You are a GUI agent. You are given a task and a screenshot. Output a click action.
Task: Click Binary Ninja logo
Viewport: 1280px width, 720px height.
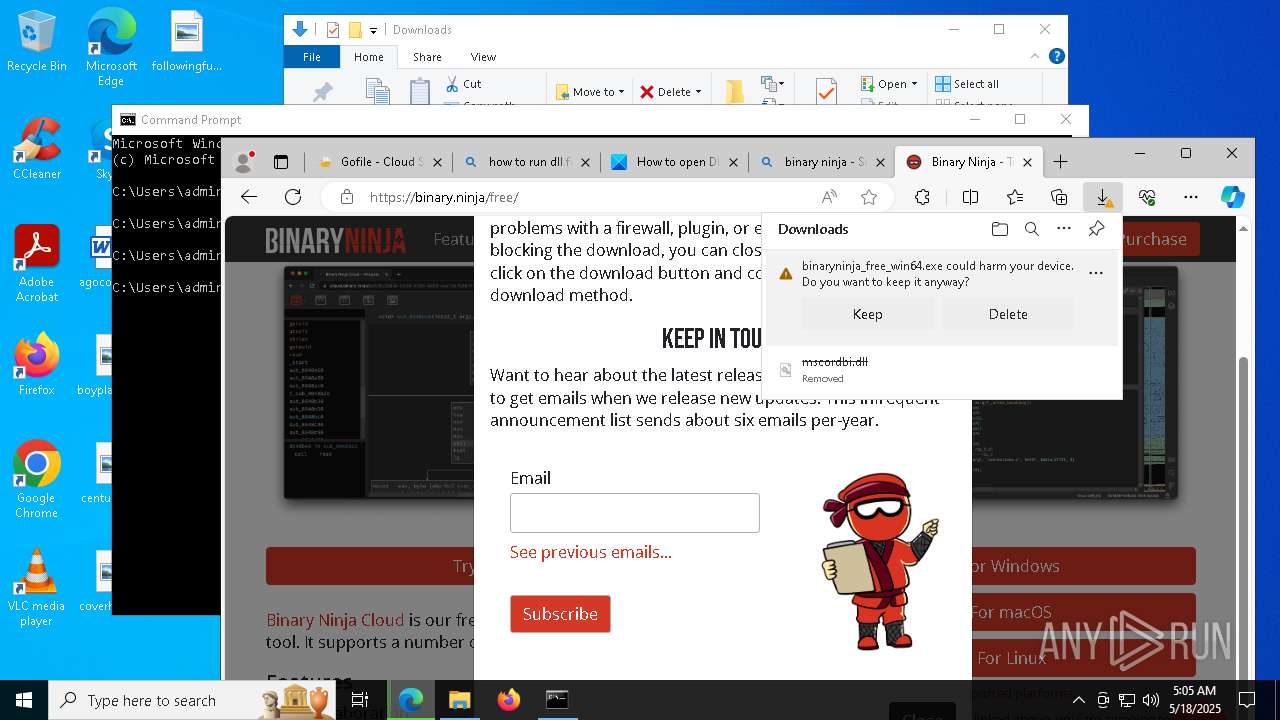[x=335, y=240]
